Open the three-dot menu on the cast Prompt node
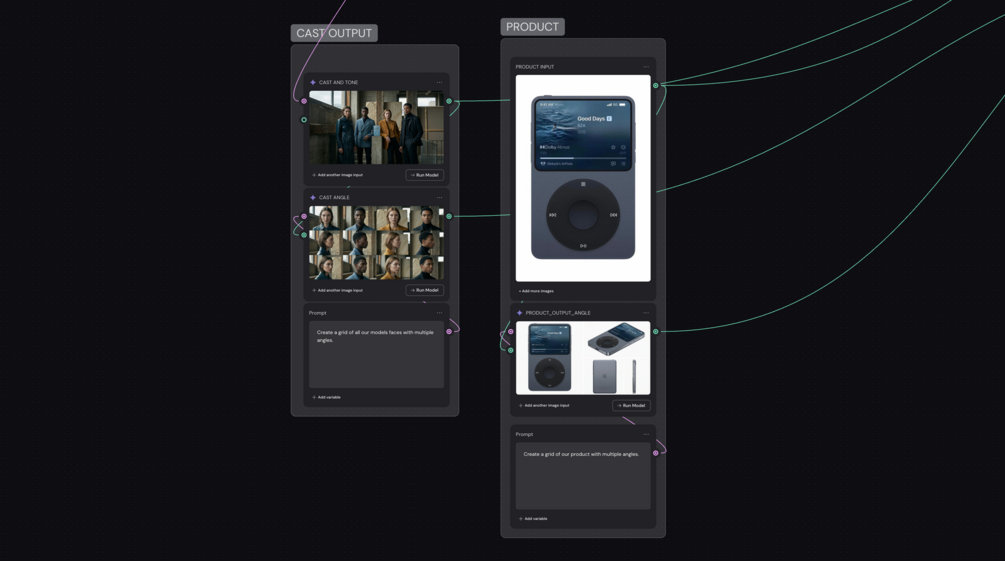This screenshot has height=561, width=1005. 439,313
